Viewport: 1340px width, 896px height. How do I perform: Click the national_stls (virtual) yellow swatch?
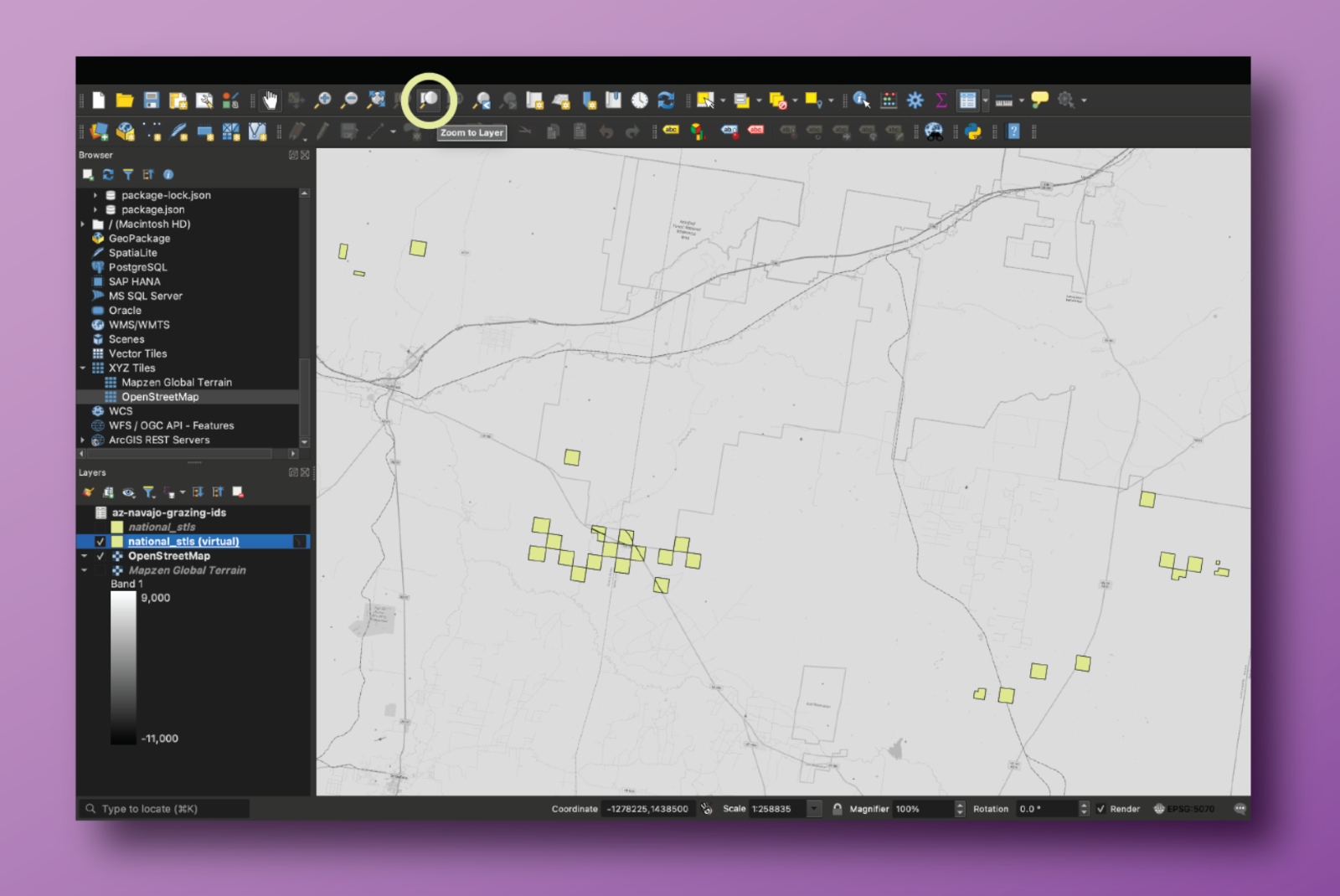pos(117,542)
